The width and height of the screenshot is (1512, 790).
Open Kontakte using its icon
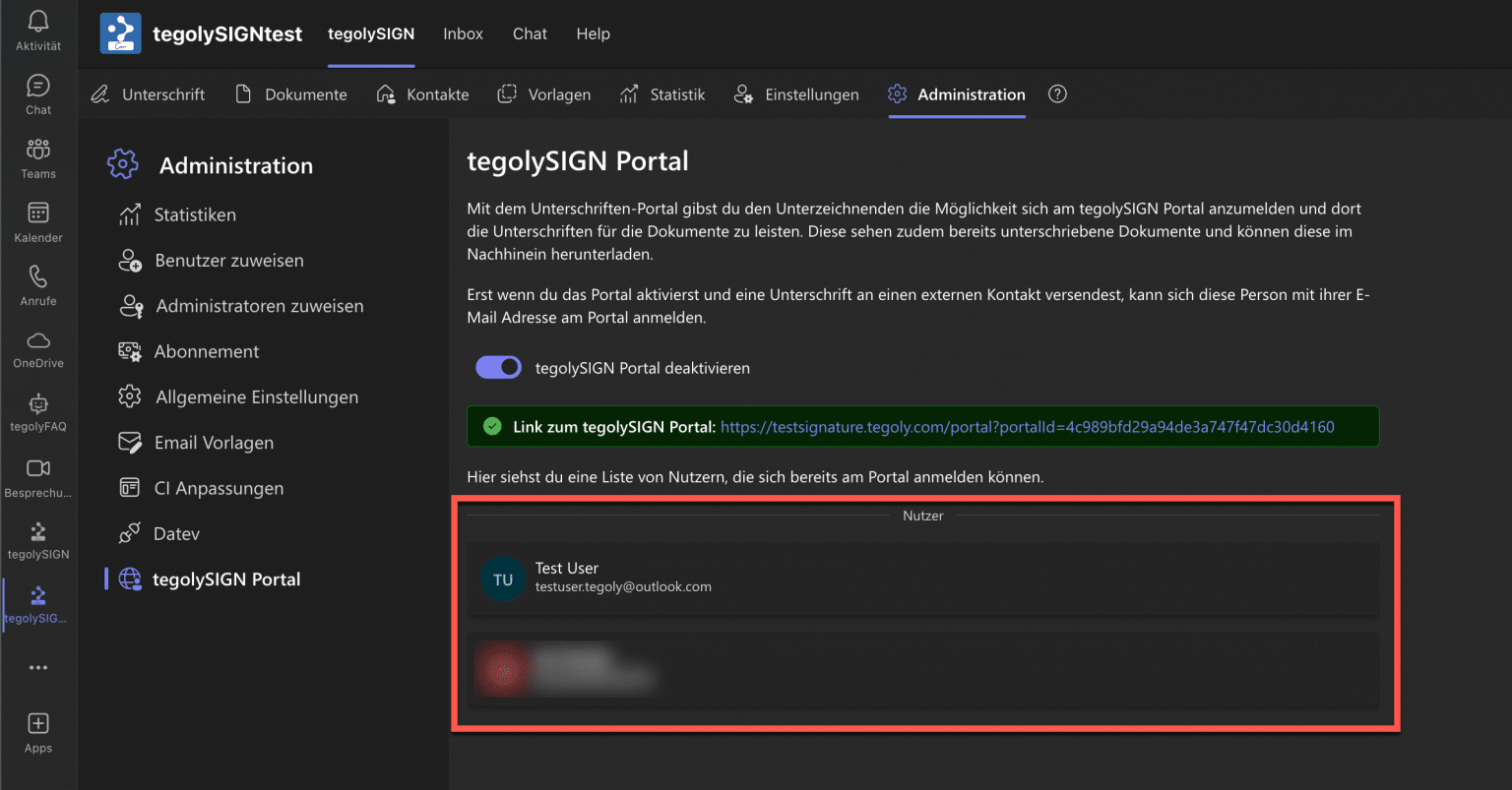point(388,93)
